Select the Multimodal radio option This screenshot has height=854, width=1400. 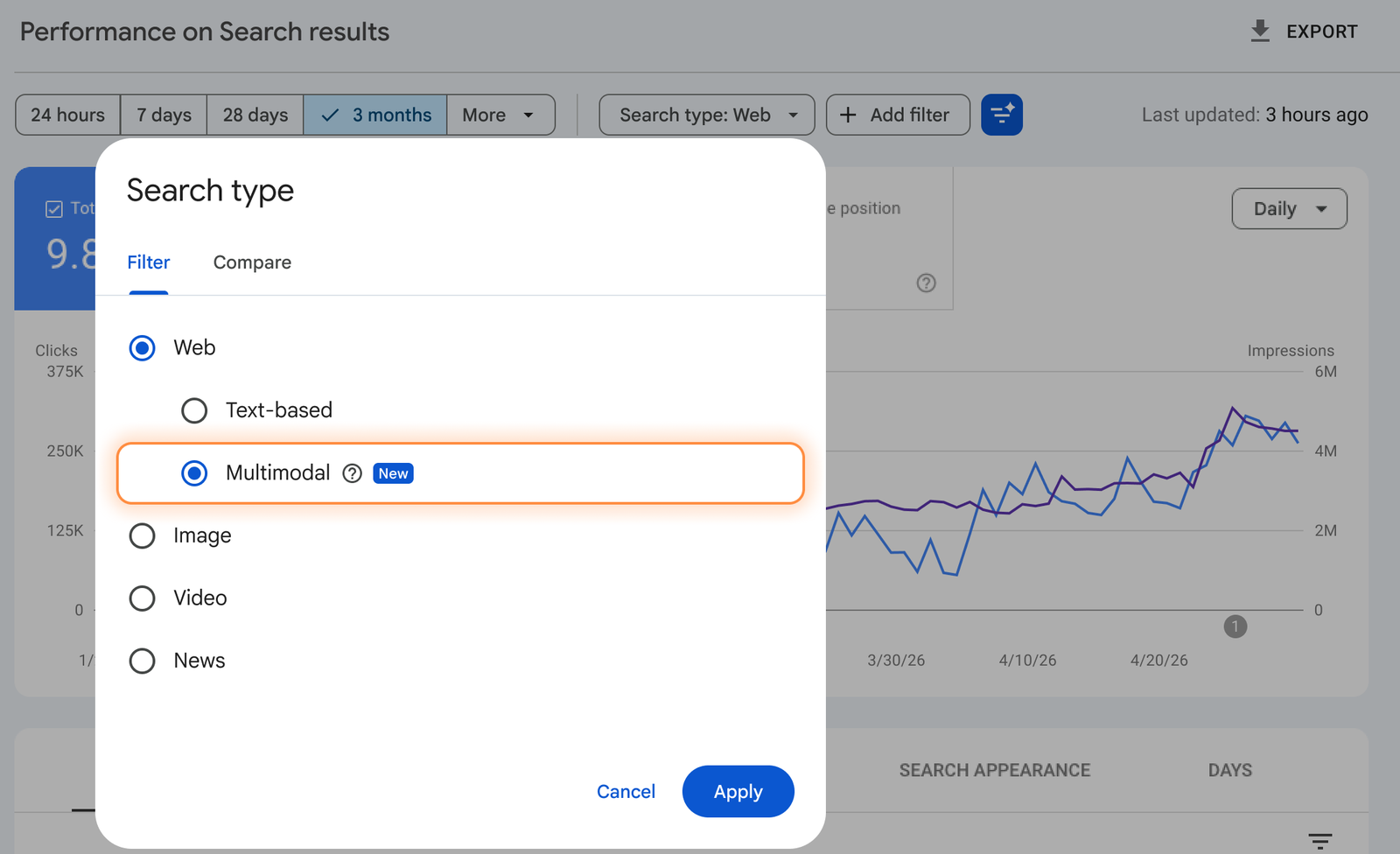[194, 473]
